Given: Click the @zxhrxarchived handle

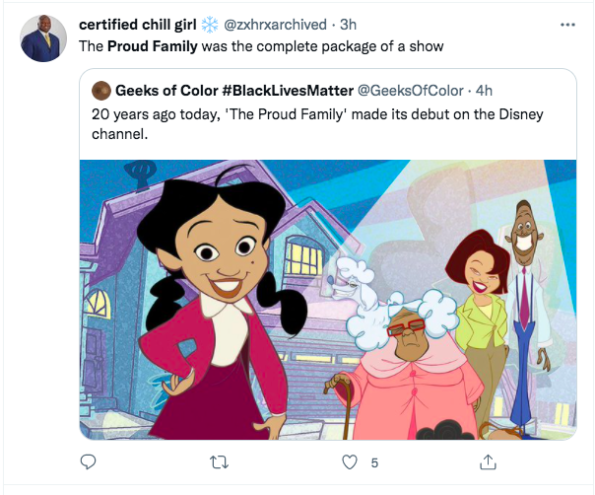Looking at the screenshot, I should [x=275, y=25].
